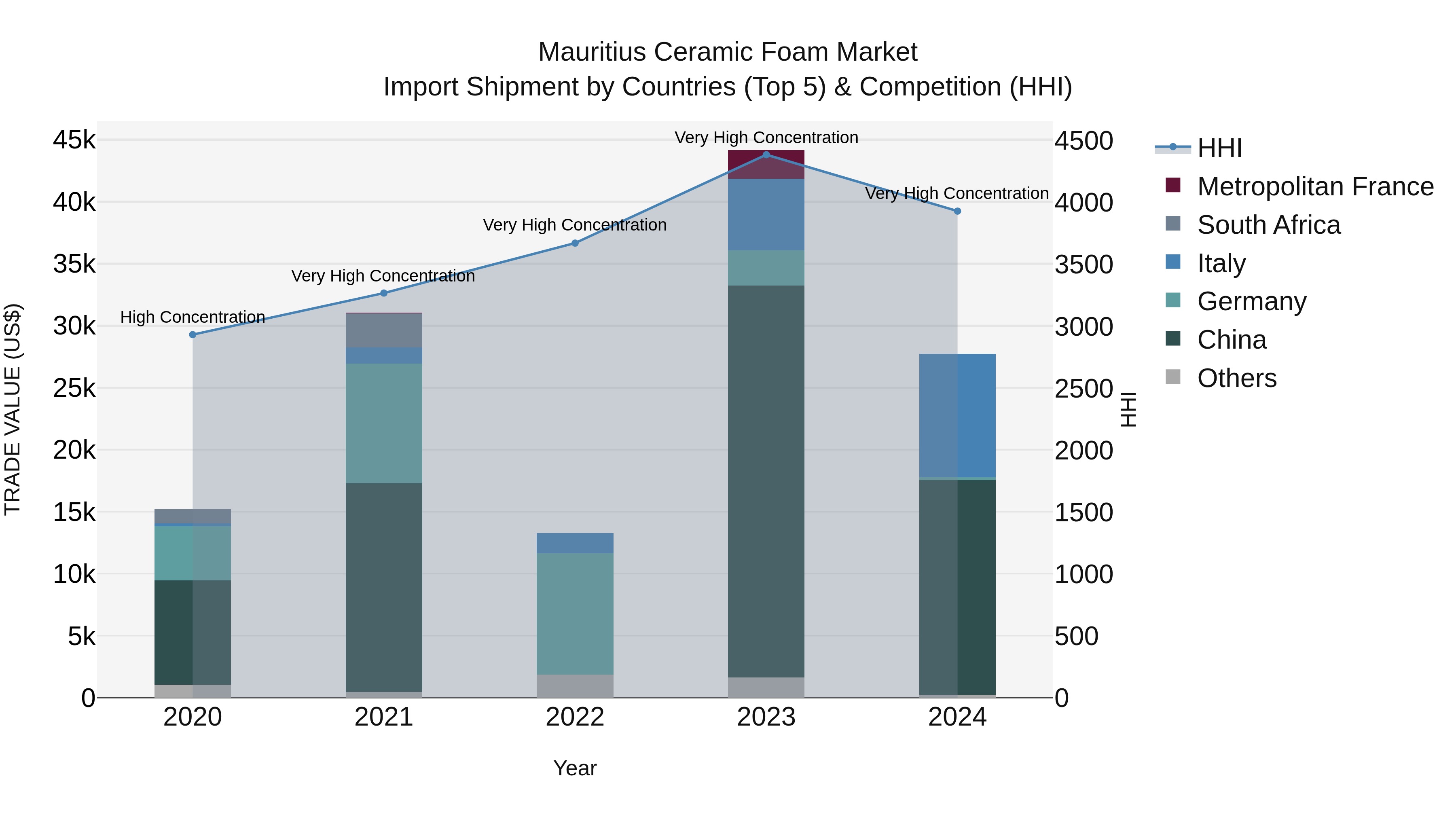1456x819 pixels.
Task: Click the 'Mauritius Ceramic Foam Market' title
Action: 728,52
